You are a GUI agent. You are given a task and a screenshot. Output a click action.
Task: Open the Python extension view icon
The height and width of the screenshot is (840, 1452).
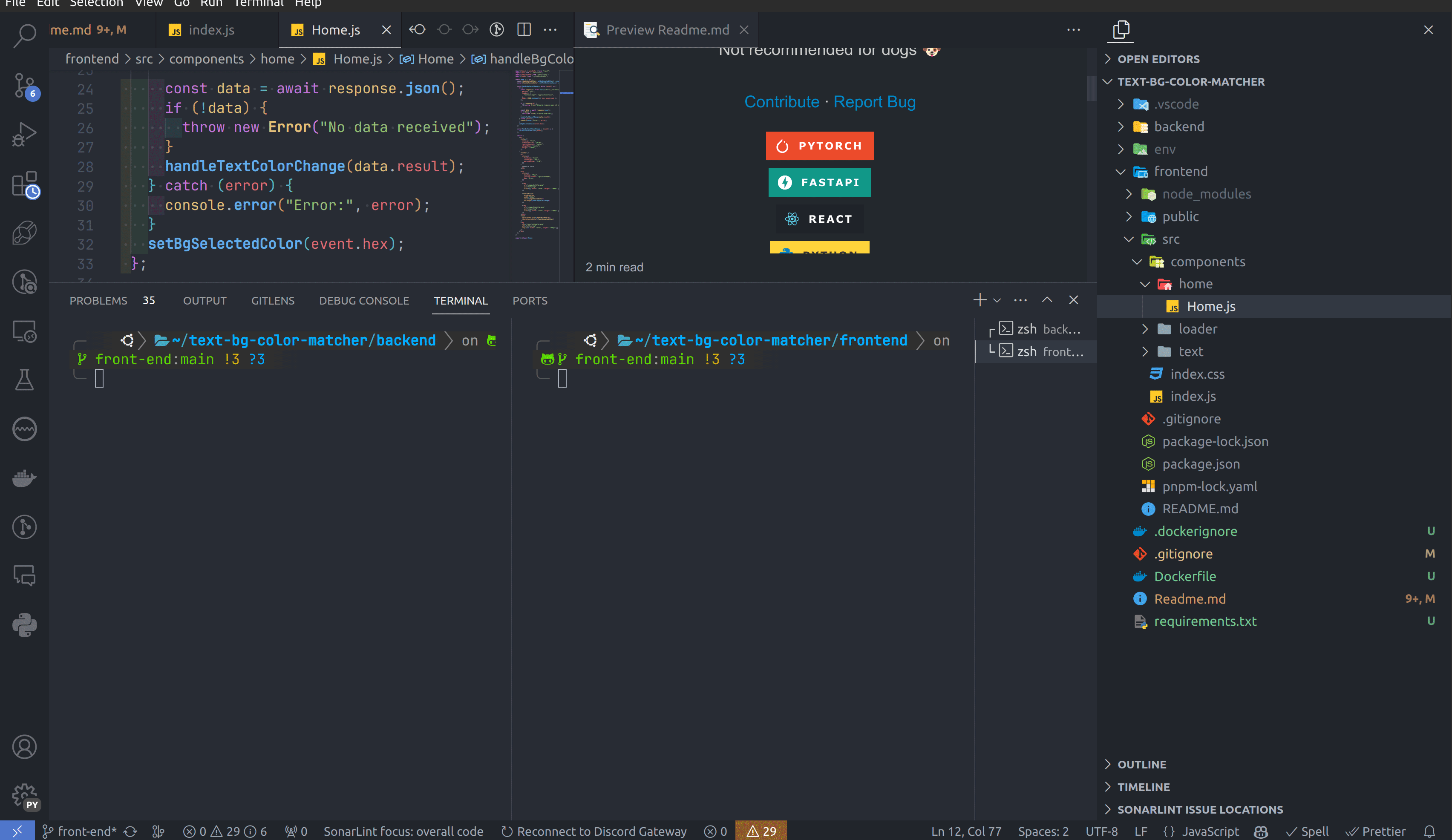pyautogui.click(x=24, y=625)
